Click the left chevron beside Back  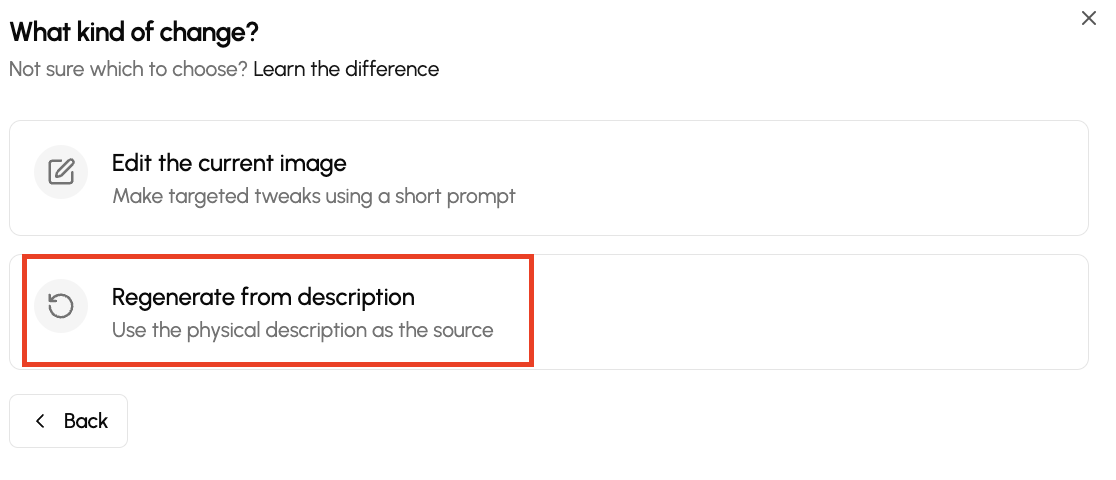coord(40,421)
